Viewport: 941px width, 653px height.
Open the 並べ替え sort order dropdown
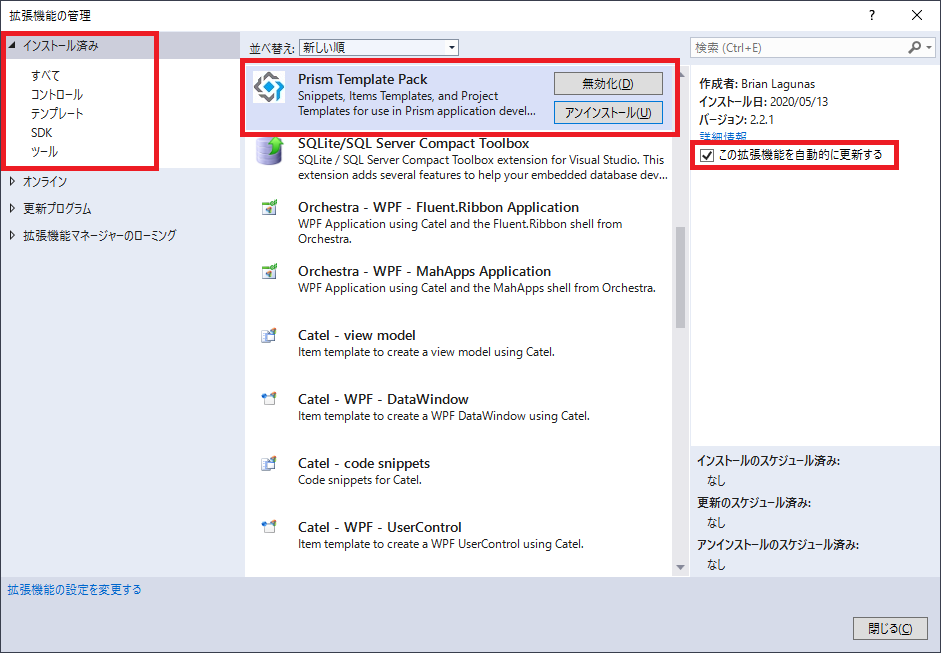coord(379,47)
